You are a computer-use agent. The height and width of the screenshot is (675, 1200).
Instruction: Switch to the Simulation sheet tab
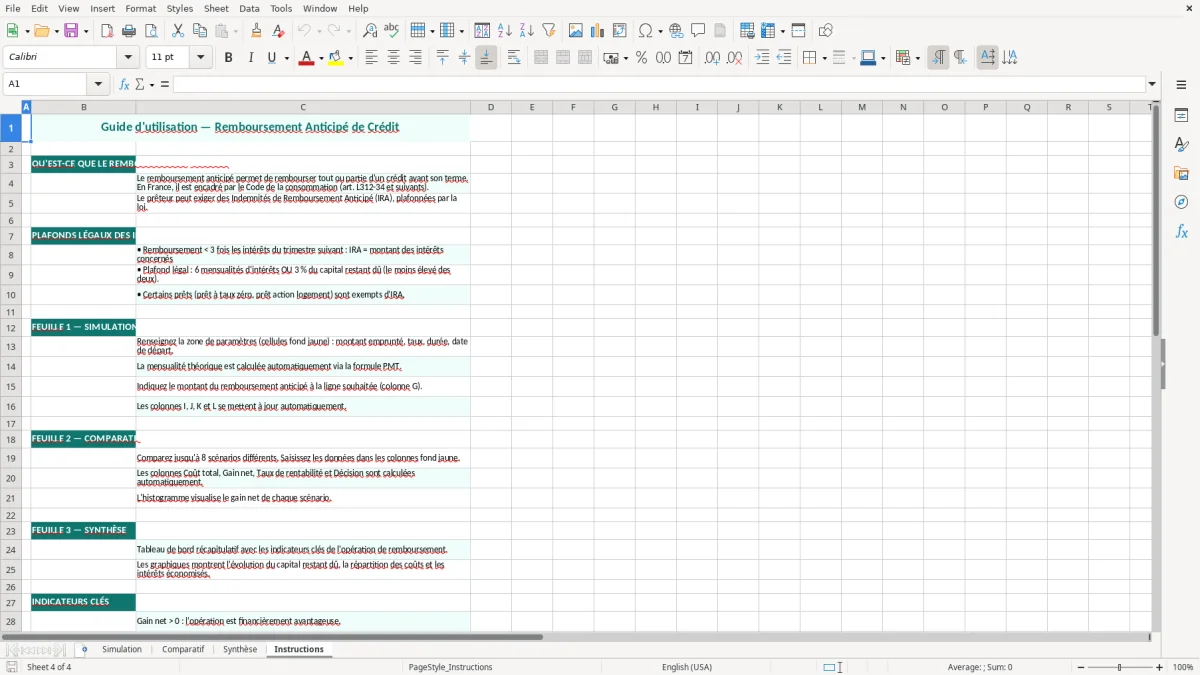pos(122,649)
